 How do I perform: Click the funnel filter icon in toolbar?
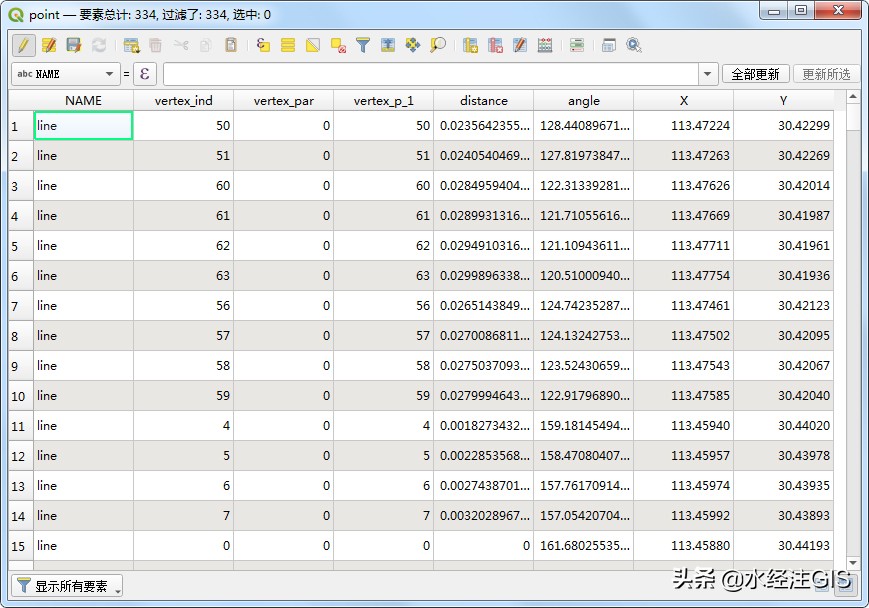point(363,45)
